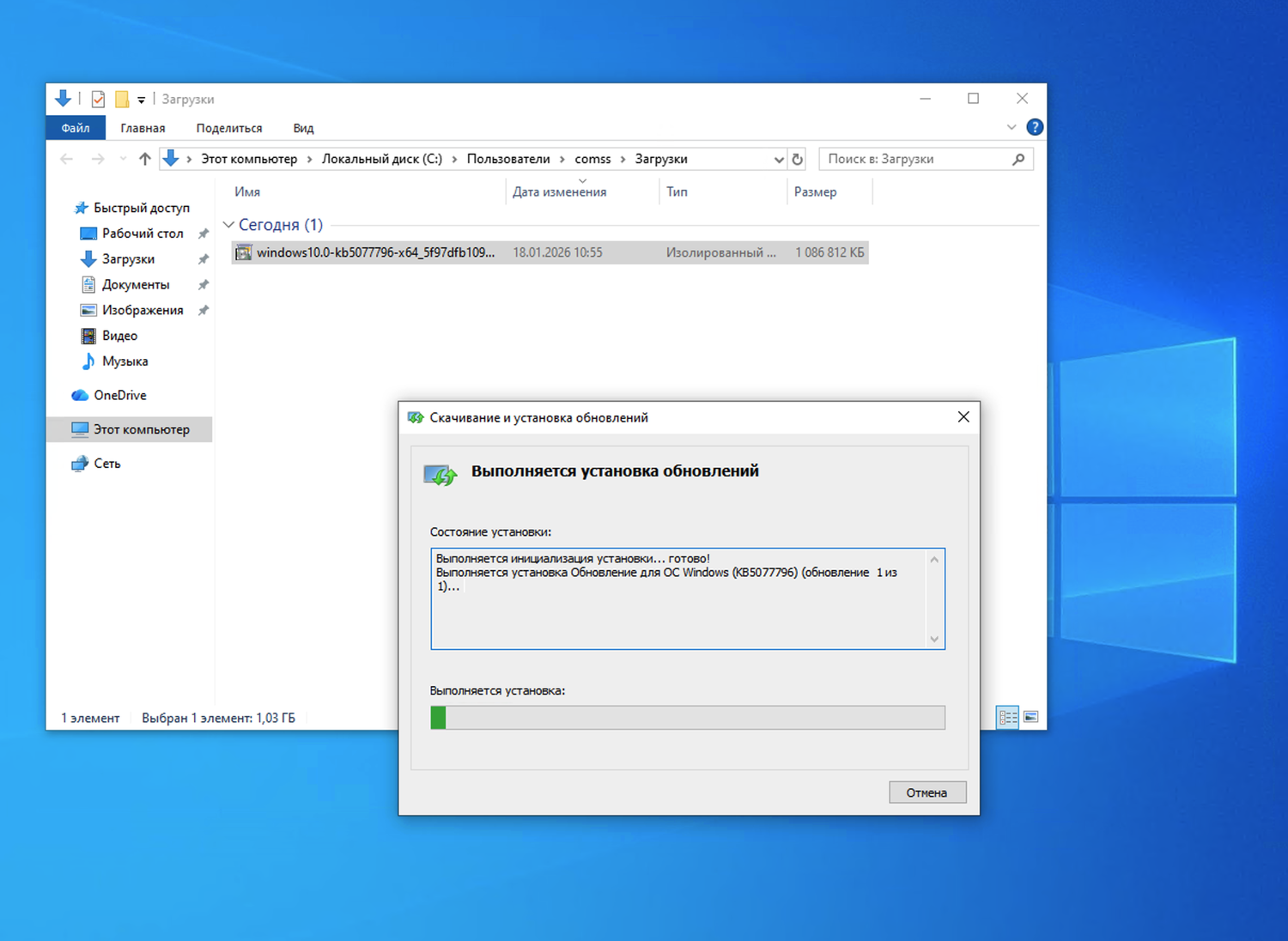Image resolution: width=1288 pixels, height=941 pixels.
Task: Open the breadcrumb chevron after Этот компьютер
Action: point(310,159)
